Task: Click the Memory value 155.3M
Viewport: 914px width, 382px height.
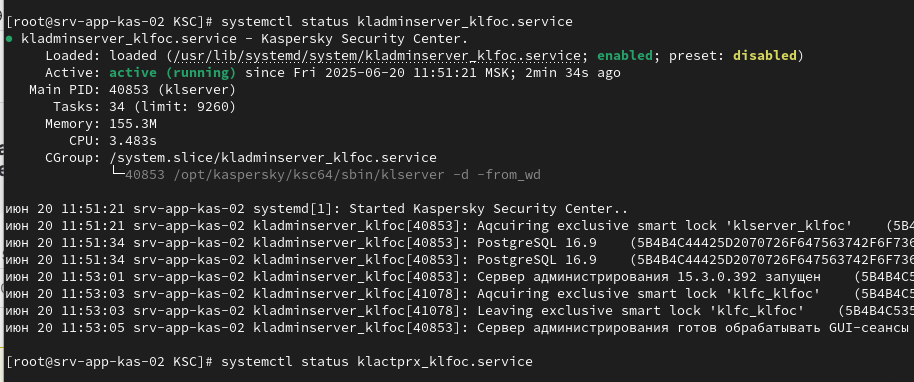Action: (x=133, y=124)
